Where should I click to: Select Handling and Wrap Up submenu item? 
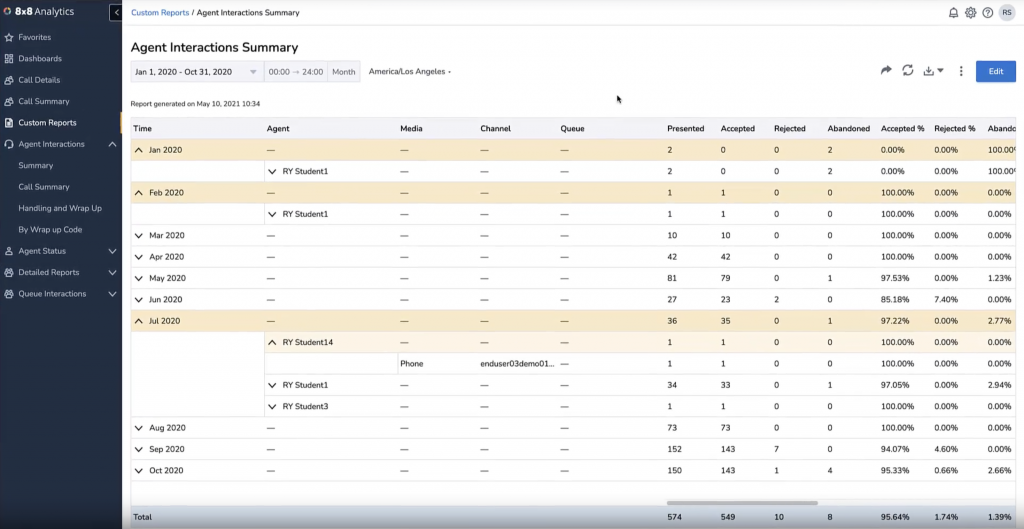pyautogui.click(x=60, y=208)
